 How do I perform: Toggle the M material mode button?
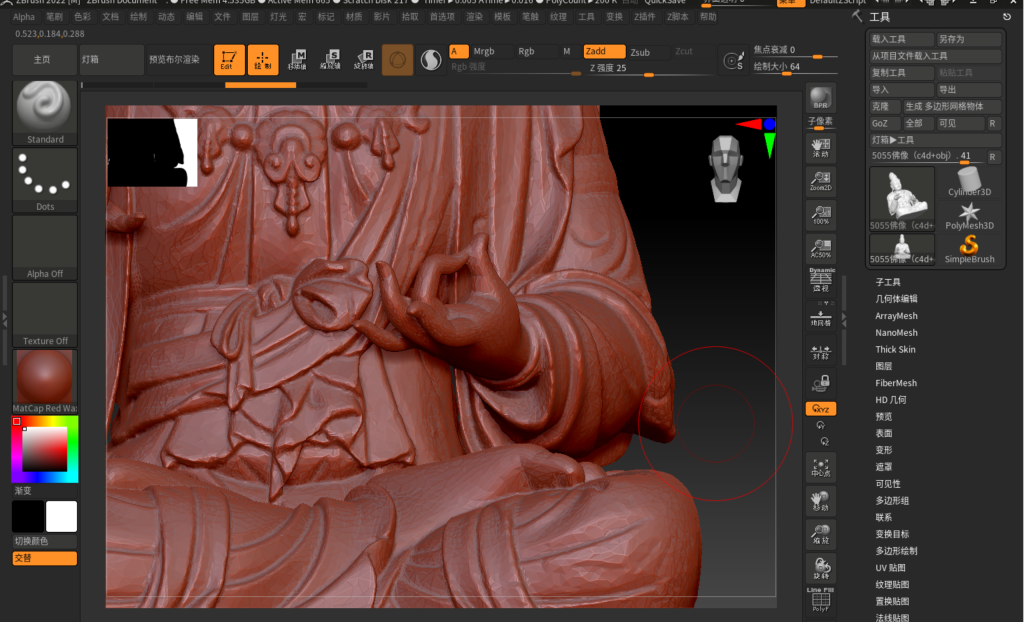click(x=567, y=52)
